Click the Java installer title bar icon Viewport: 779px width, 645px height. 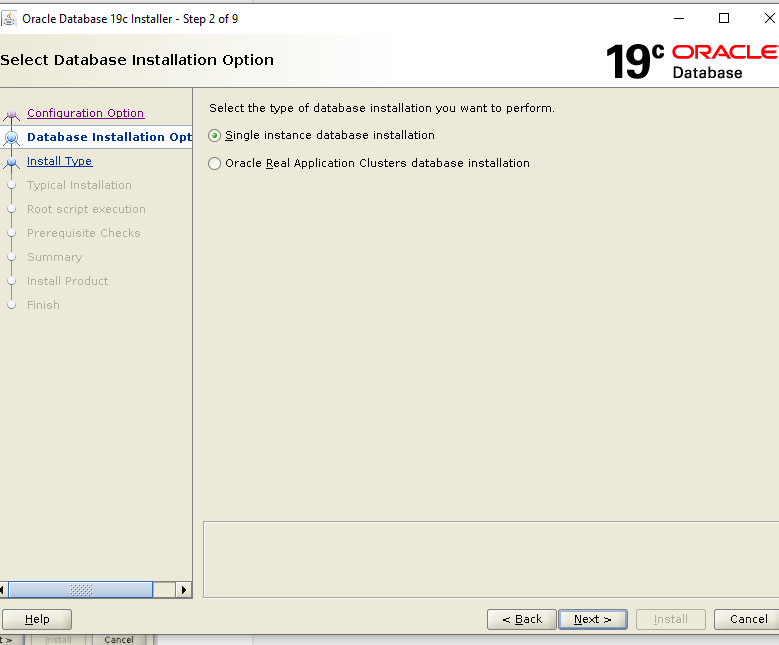(x=8, y=19)
